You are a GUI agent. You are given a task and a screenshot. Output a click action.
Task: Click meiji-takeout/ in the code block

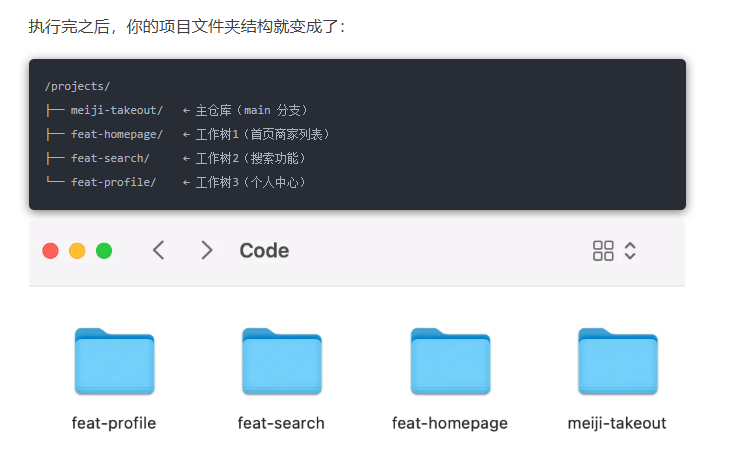[117, 110]
